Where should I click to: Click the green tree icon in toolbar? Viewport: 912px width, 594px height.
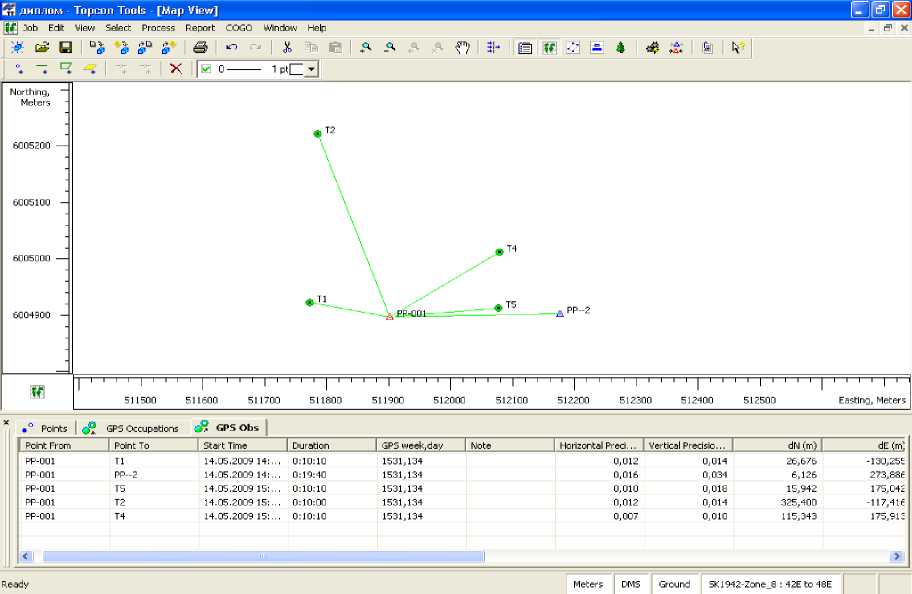[x=621, y=47]
